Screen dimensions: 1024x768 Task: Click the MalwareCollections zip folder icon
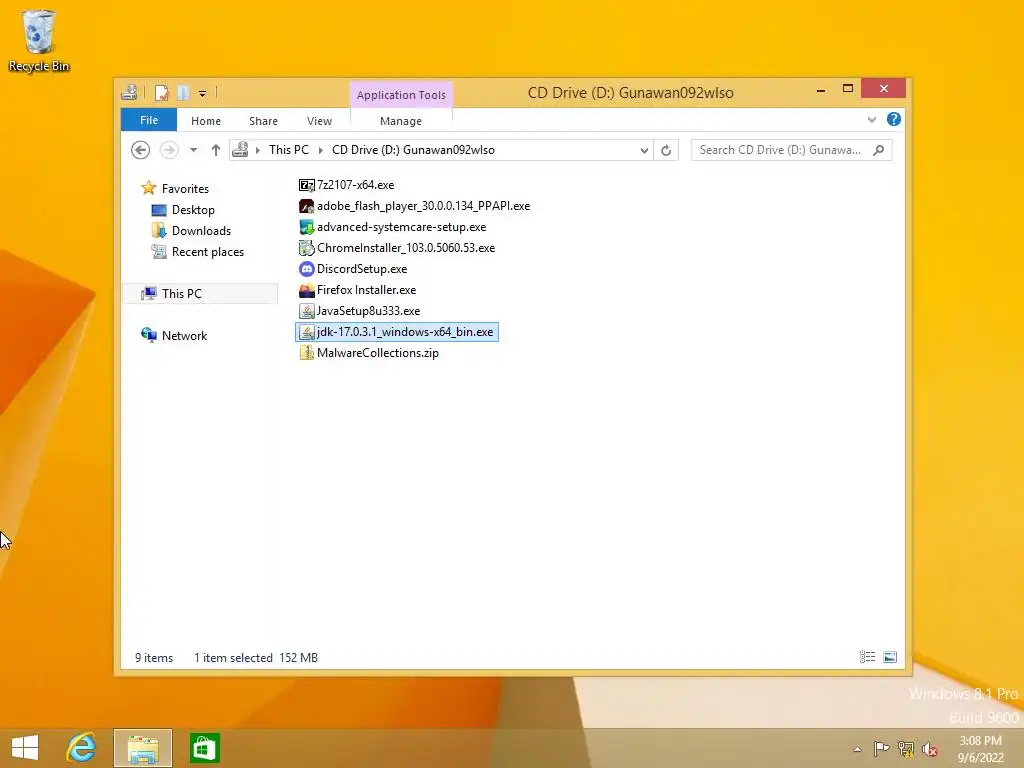tap(306, 353)
